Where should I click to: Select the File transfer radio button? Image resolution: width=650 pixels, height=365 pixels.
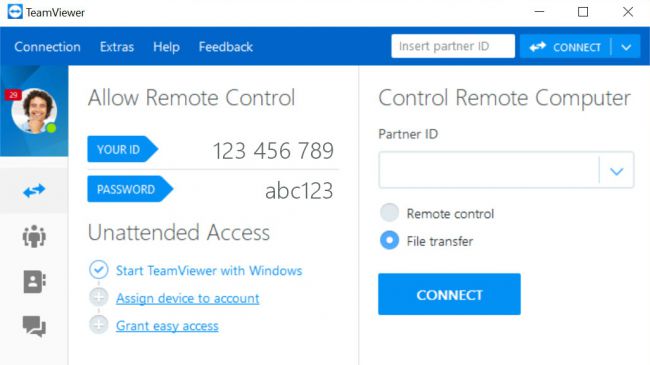[389, 240]
